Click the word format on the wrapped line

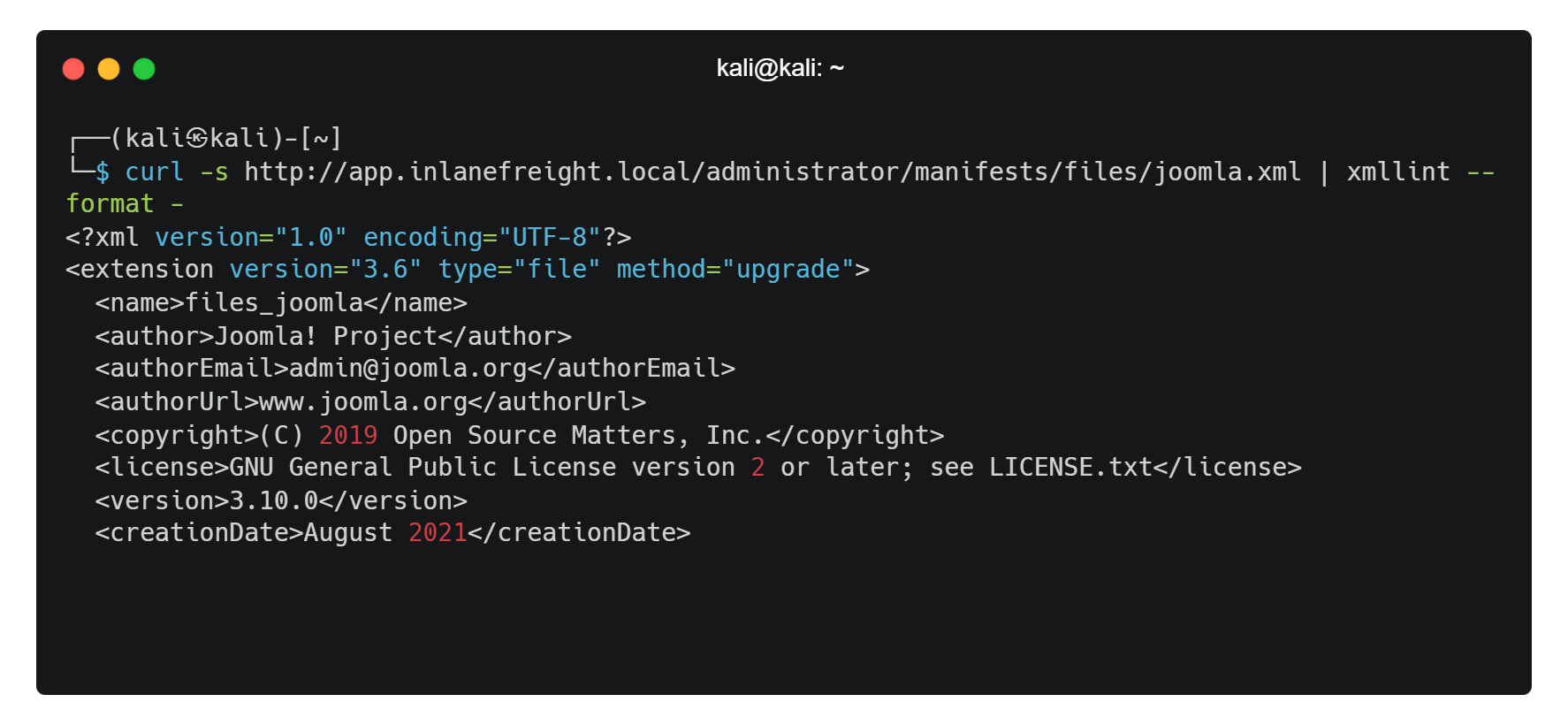[110, 204]
